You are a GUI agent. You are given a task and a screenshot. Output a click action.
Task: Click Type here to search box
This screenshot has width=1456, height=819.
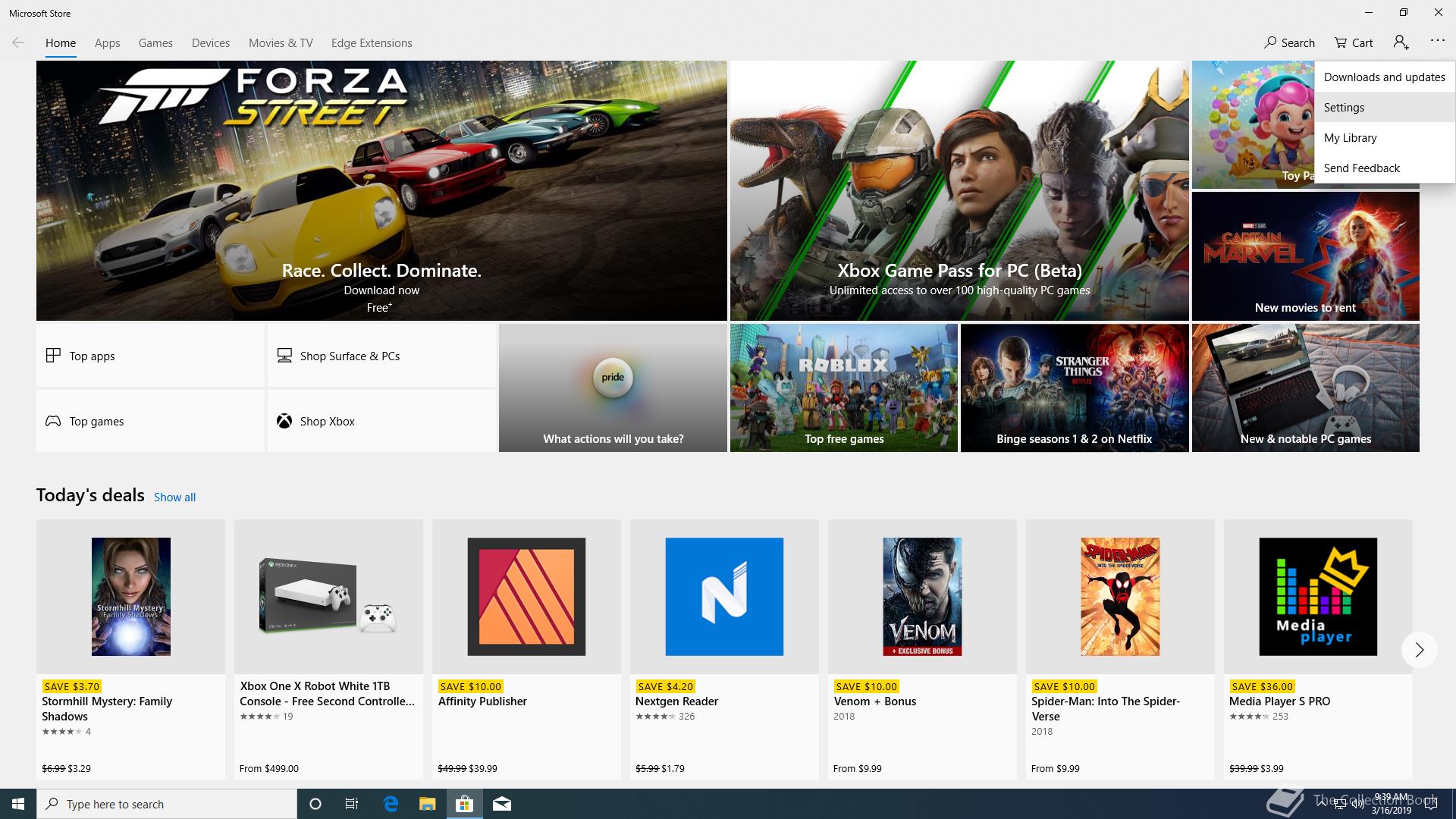[x=167, y=804]
